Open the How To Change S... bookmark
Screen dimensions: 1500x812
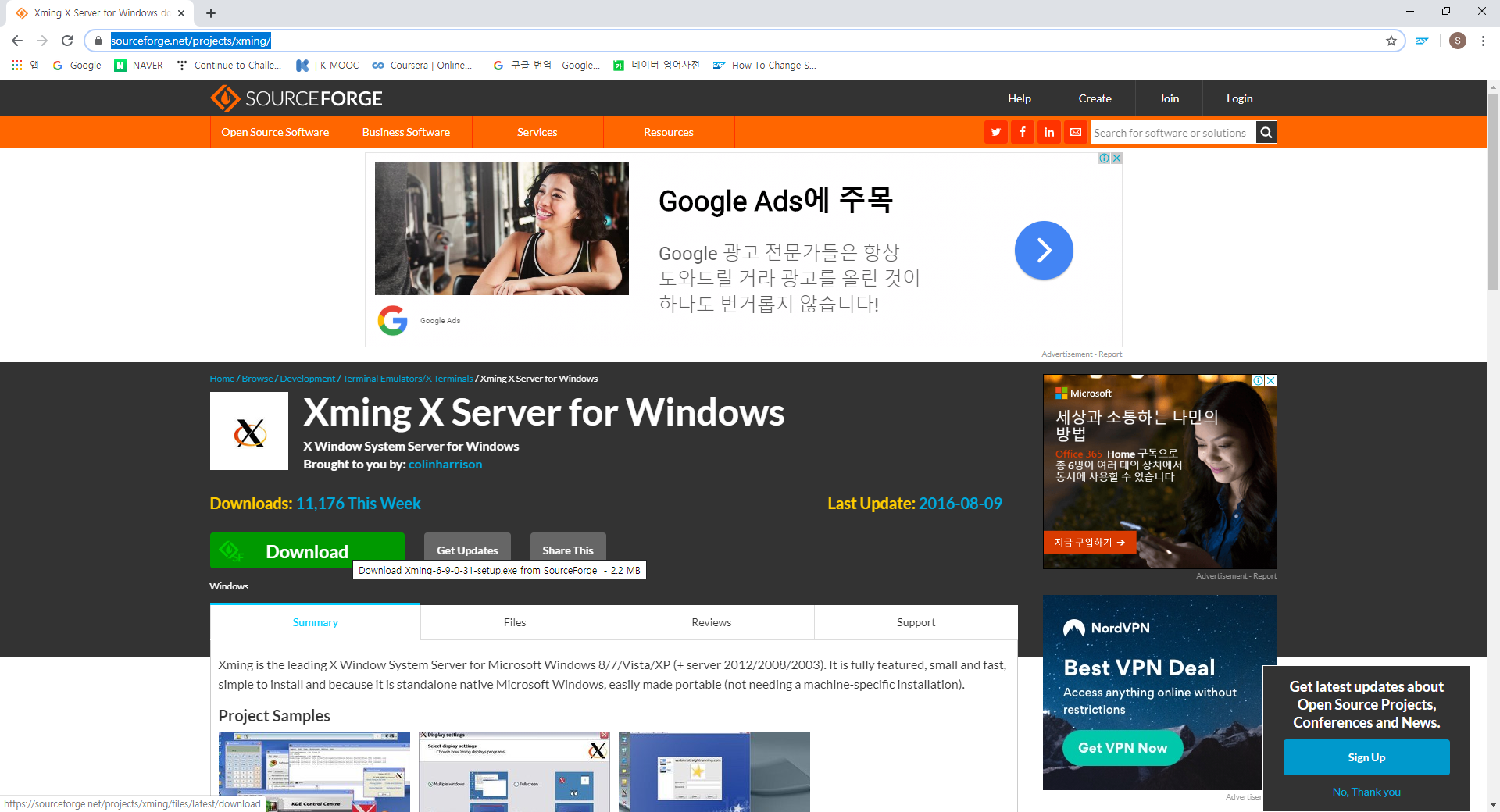pos(765,66)
